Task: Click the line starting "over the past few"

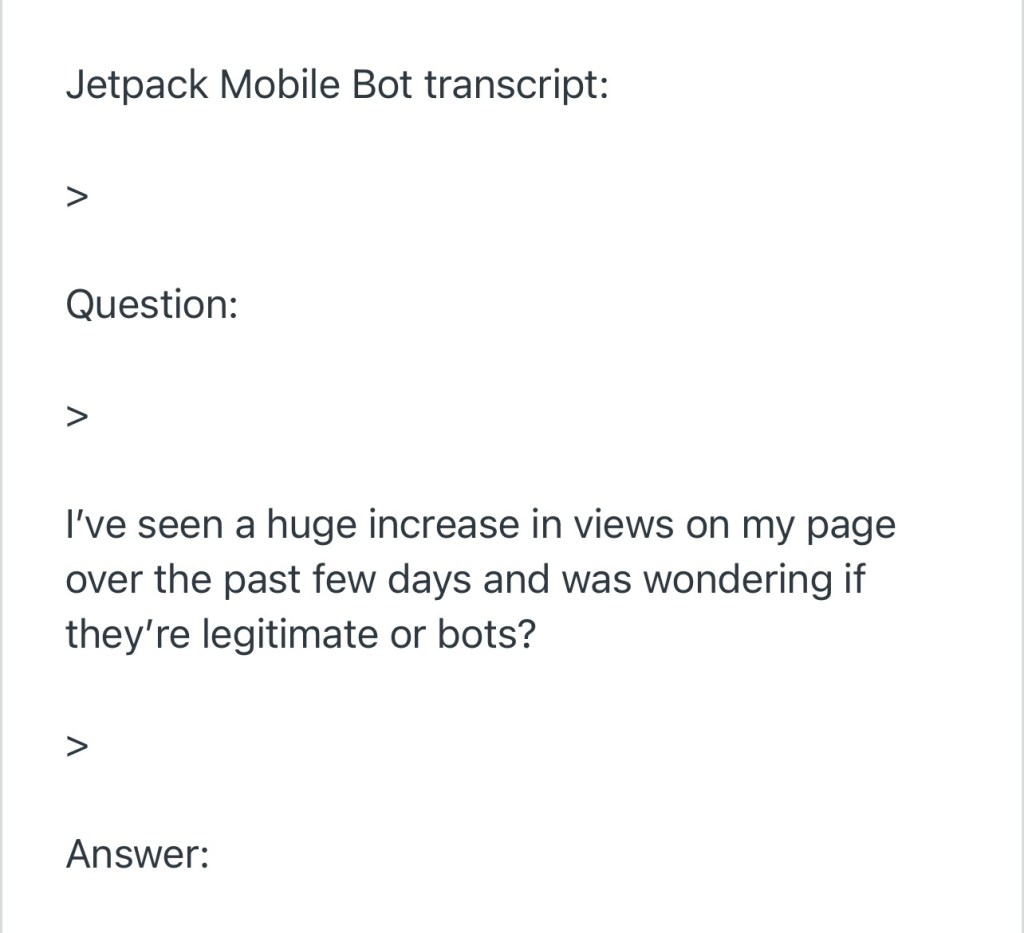Action: coord(465,580)
